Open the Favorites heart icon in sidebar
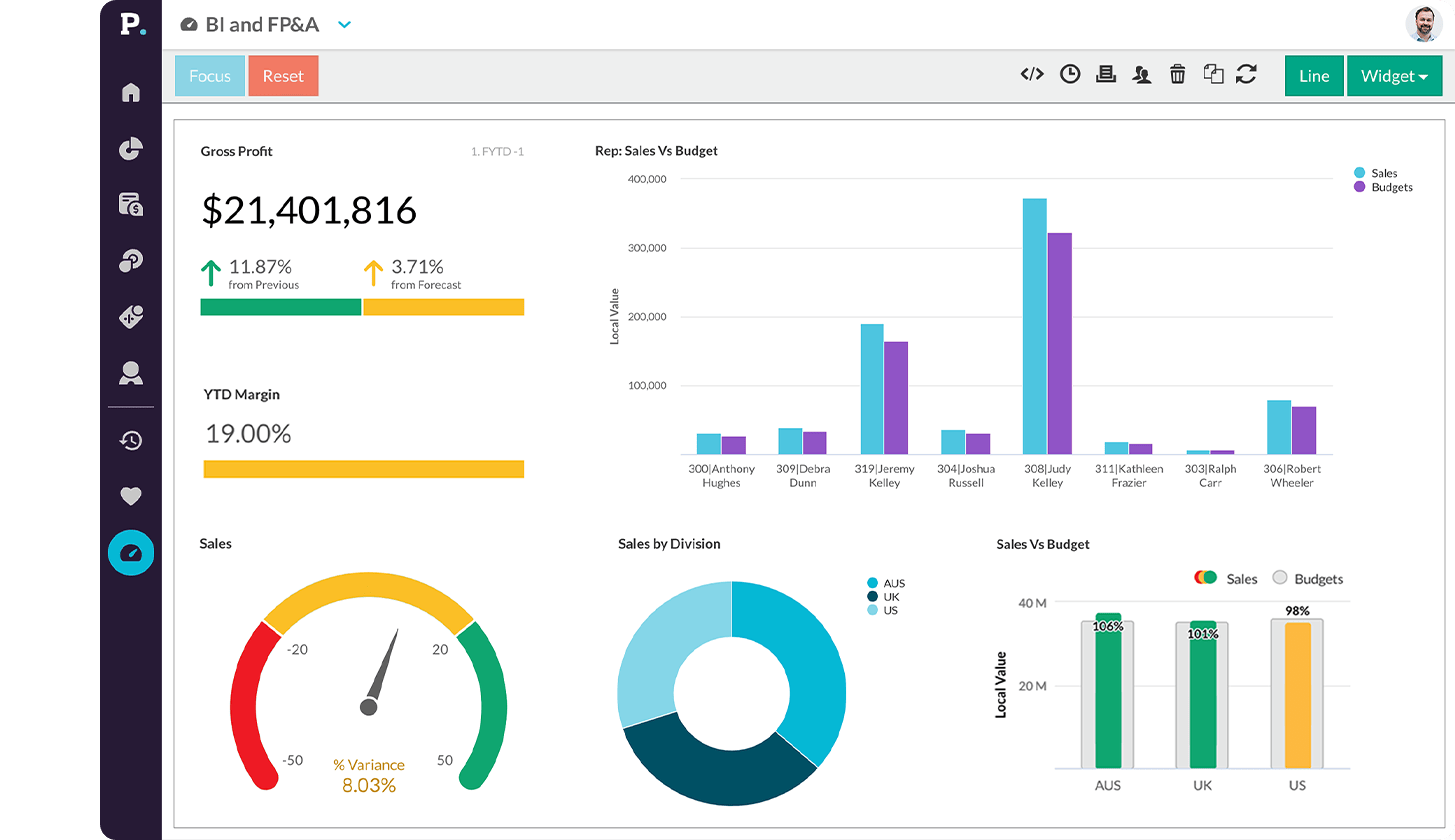1455x840 pixels. 131,496
